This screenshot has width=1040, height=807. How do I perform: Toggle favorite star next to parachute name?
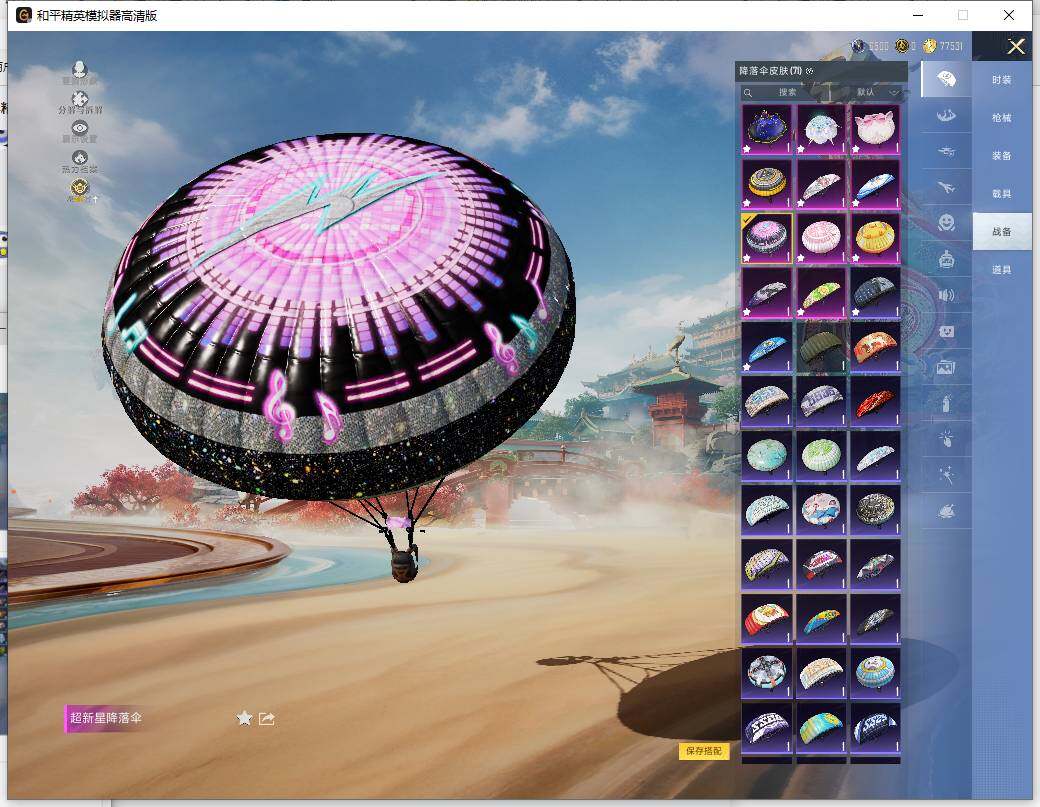(244, 718)
